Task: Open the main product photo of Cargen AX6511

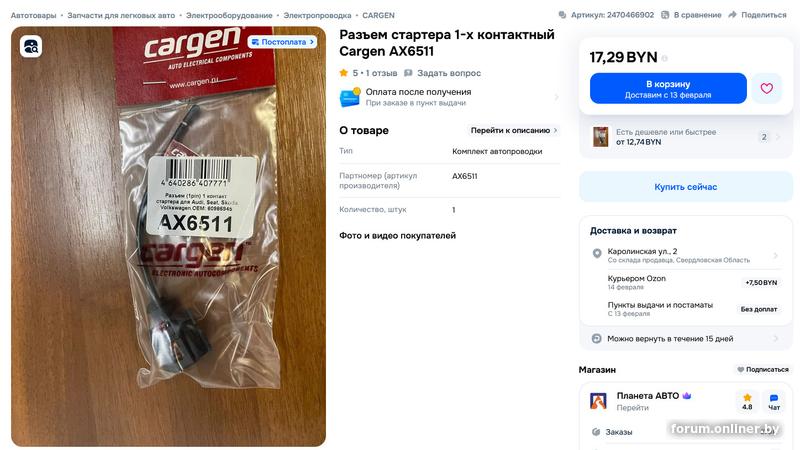Action: [168, 236]
